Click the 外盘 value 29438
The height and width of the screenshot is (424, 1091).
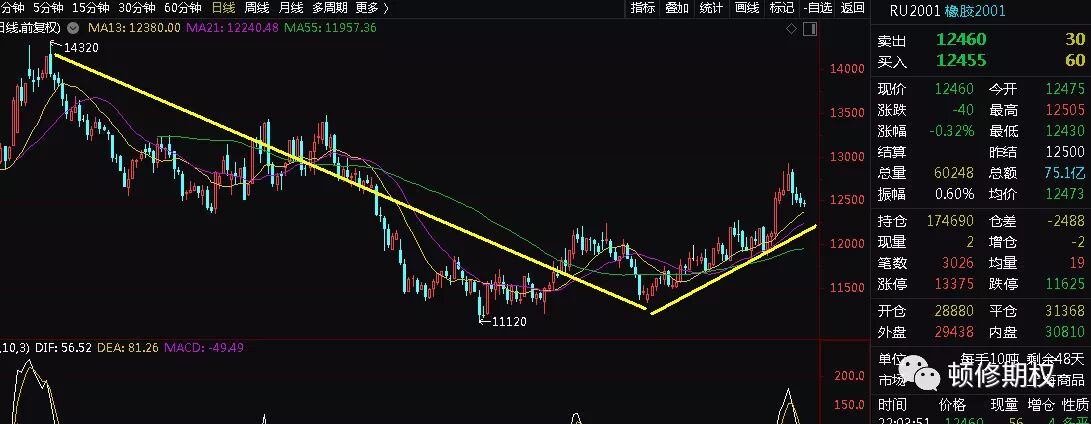pos(955,333)
